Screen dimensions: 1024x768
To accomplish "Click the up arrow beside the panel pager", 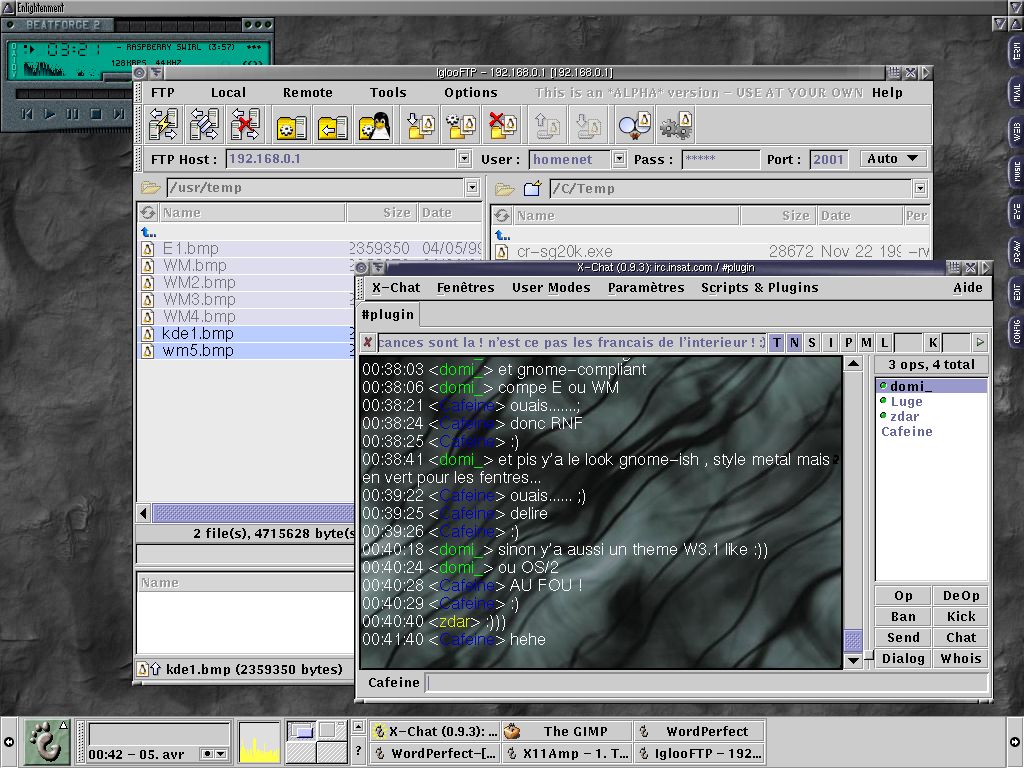I will (358, 726).
